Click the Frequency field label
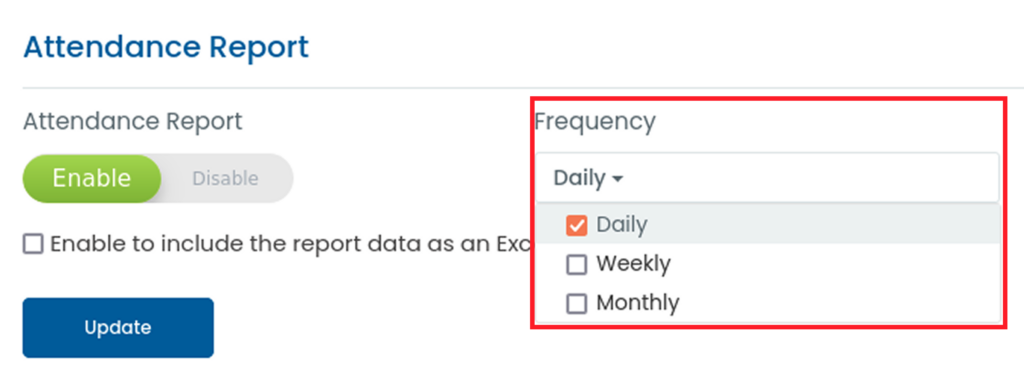Screen dimensions: 1024x379 (x=595, y=122)
